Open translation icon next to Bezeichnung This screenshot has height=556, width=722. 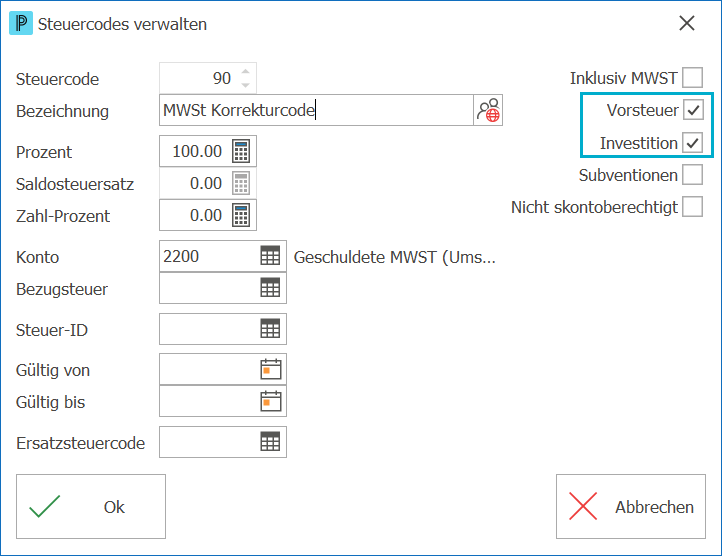click(x=488, y=110)
